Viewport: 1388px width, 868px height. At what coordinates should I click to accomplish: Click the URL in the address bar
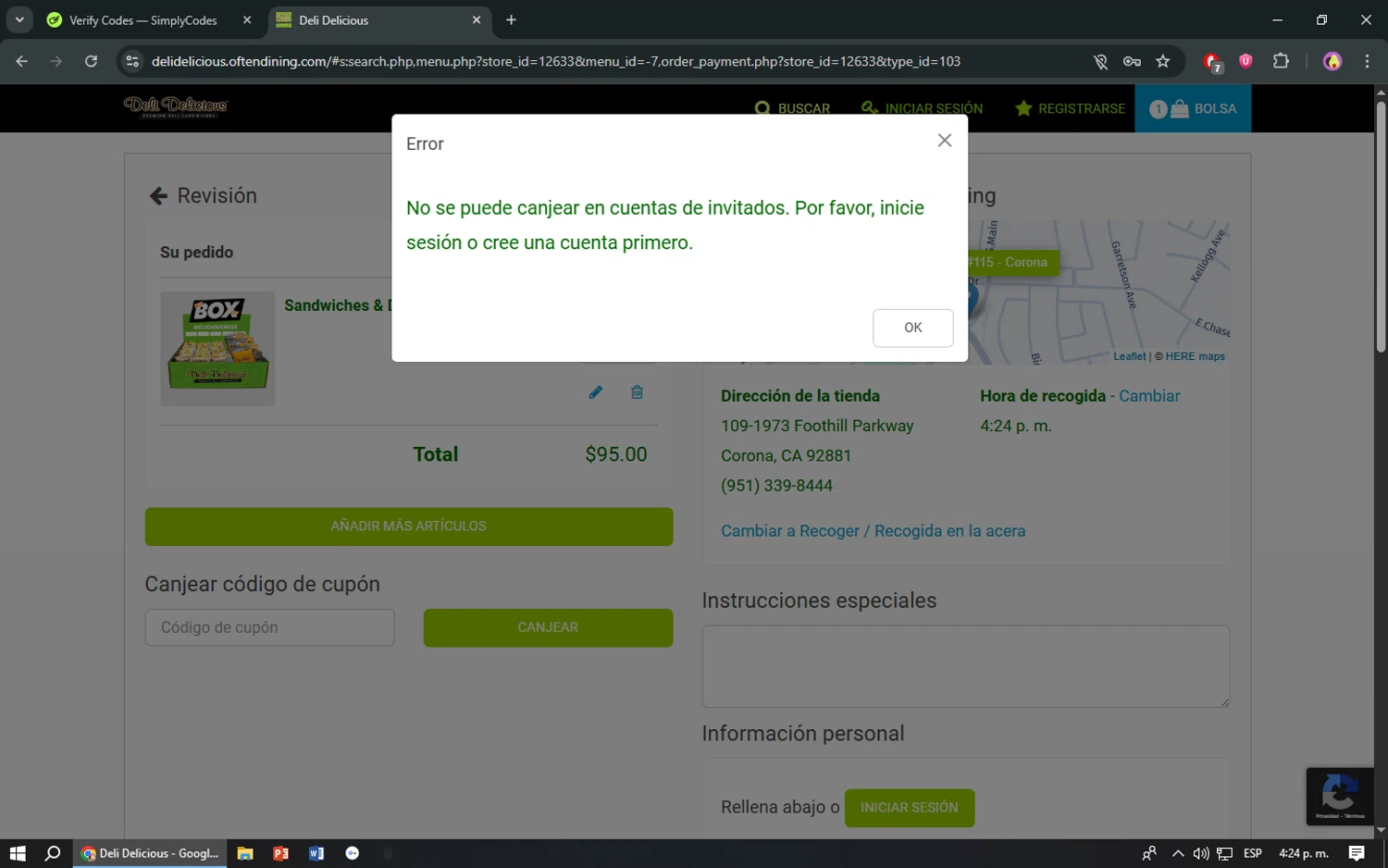[555, 61]
